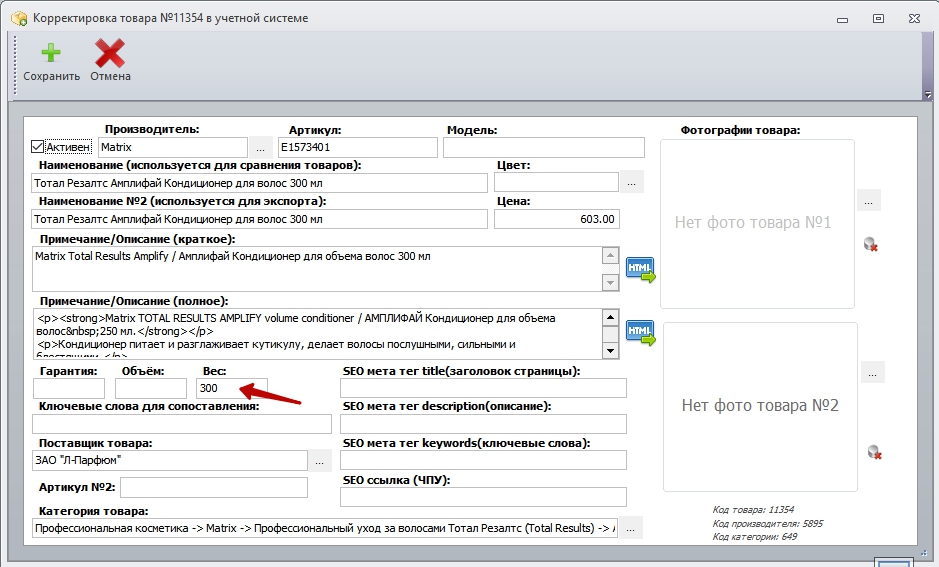Click SEO мета тег title field

click(x=483, y=388)
